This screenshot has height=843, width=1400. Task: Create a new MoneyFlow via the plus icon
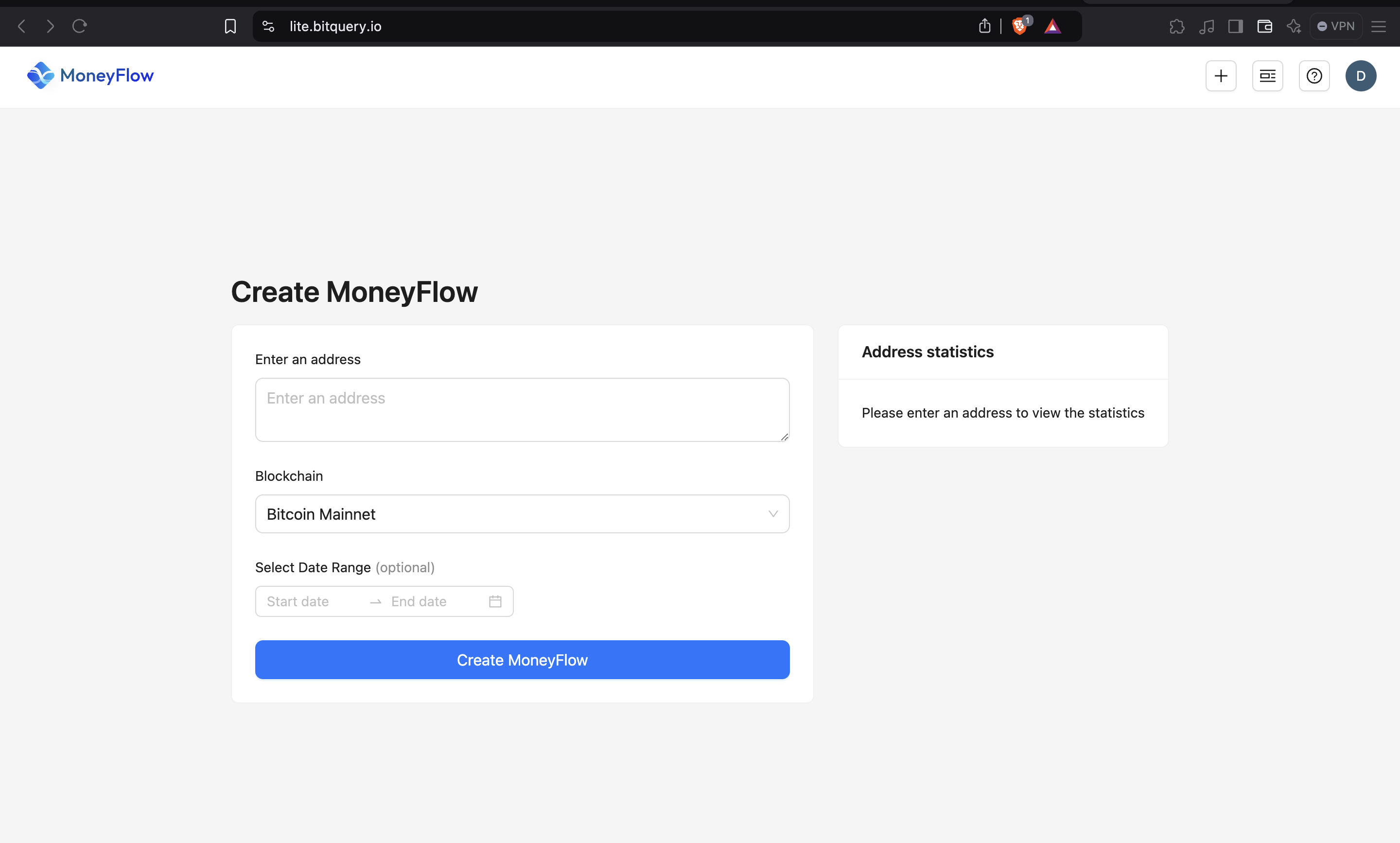click(1220, 75)
